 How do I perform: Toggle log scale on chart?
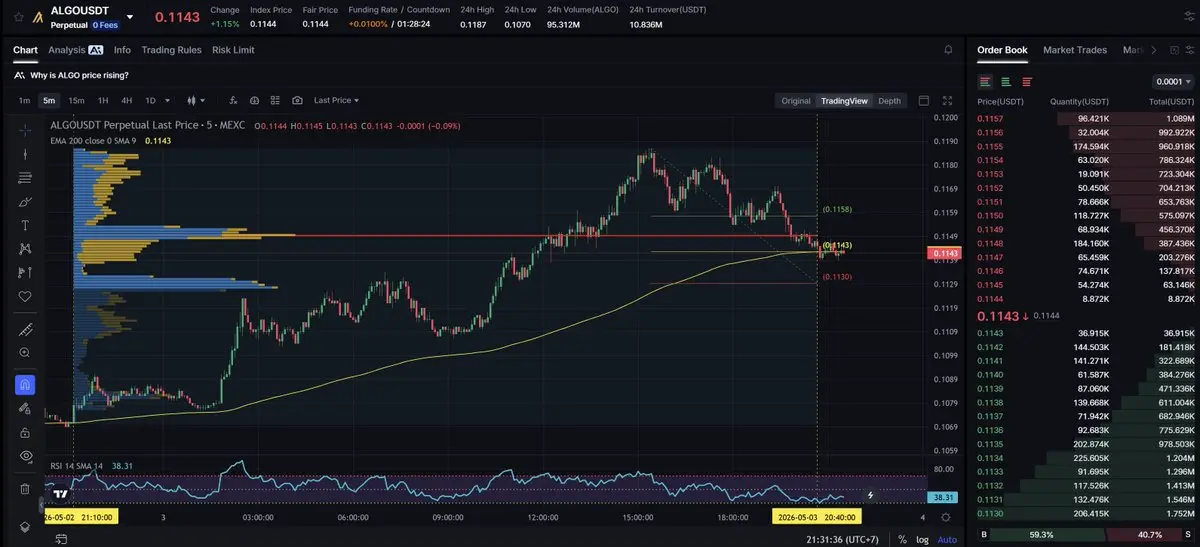[x=922, y=539]
